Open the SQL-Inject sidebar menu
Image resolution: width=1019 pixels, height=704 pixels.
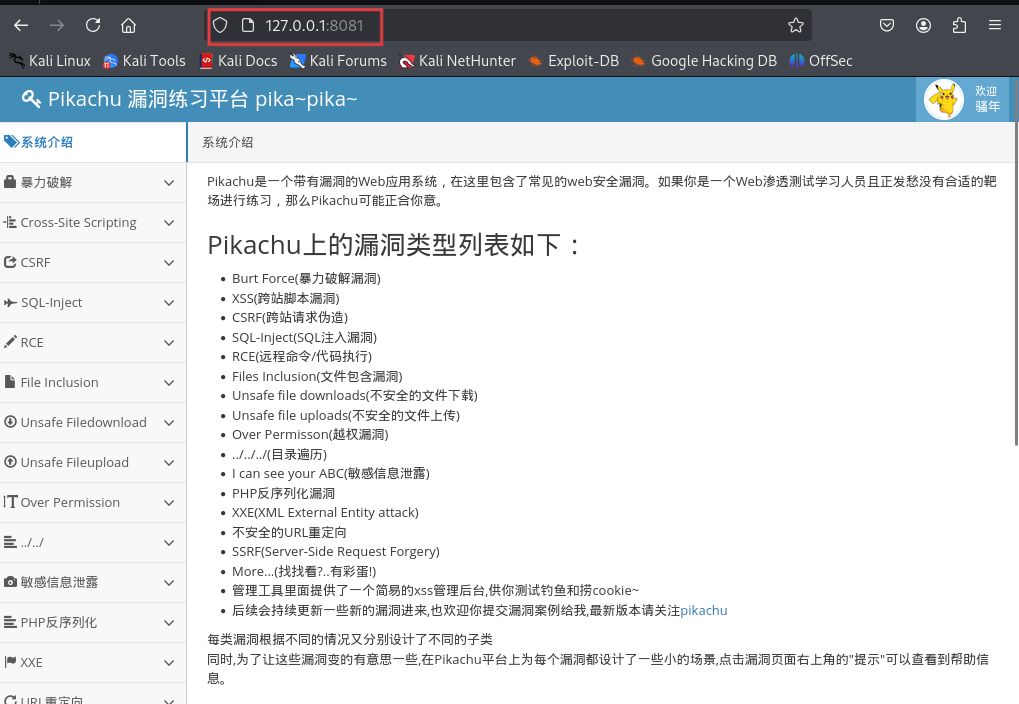tap(93, 302)
